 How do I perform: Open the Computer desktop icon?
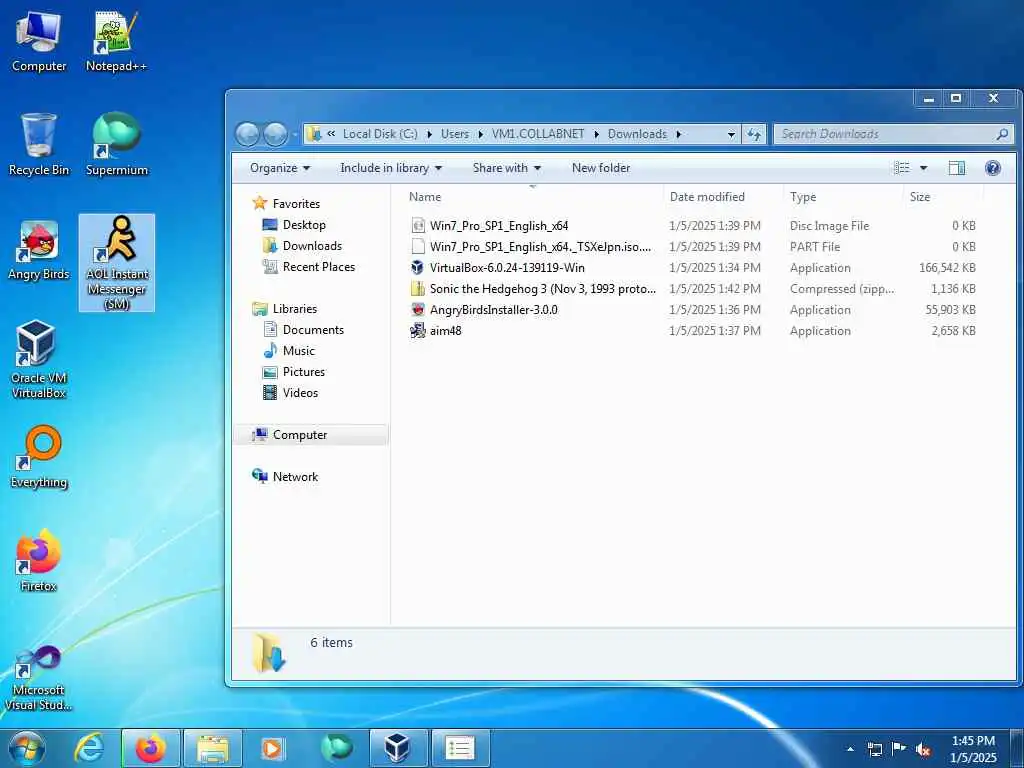(x=39, y=42)
